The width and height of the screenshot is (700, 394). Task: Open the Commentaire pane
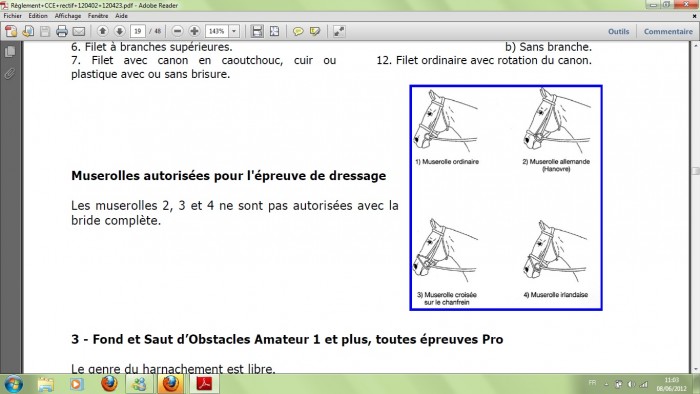(x=668, y=31)
